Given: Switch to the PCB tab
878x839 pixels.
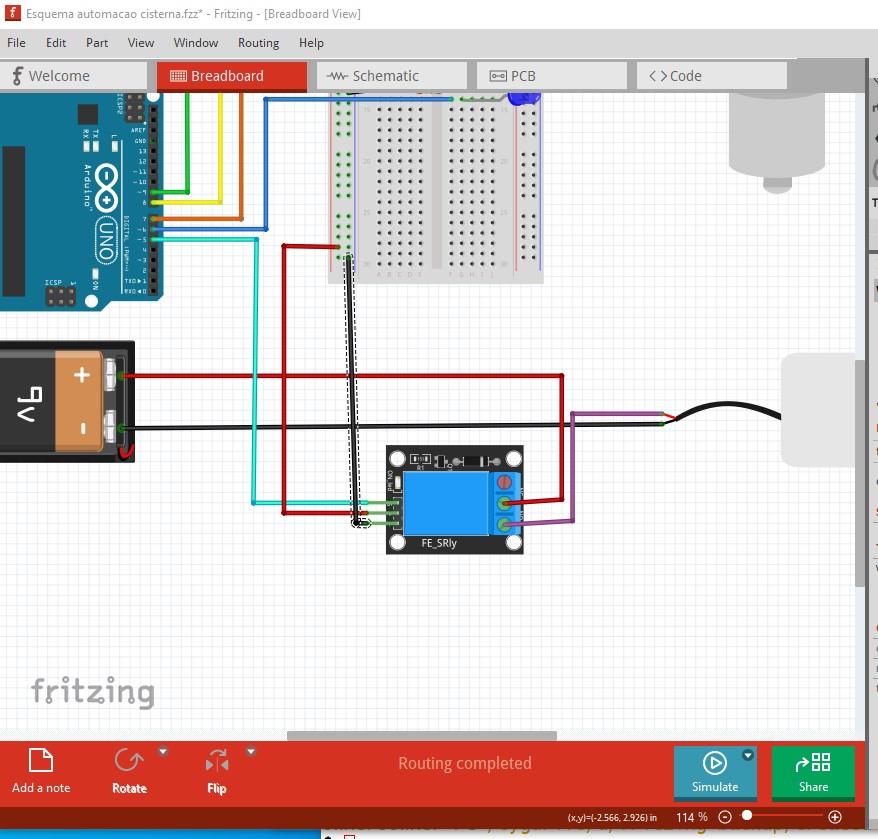Looking at the screenshot, I should tap(552, 76).
